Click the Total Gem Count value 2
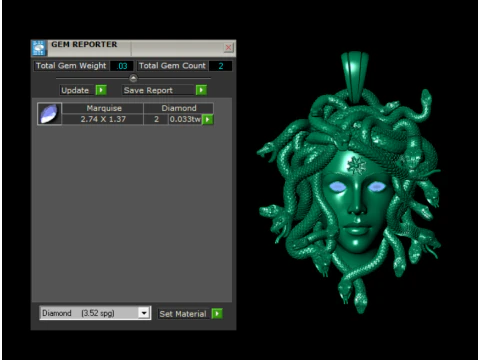 [x=220, y=66]
